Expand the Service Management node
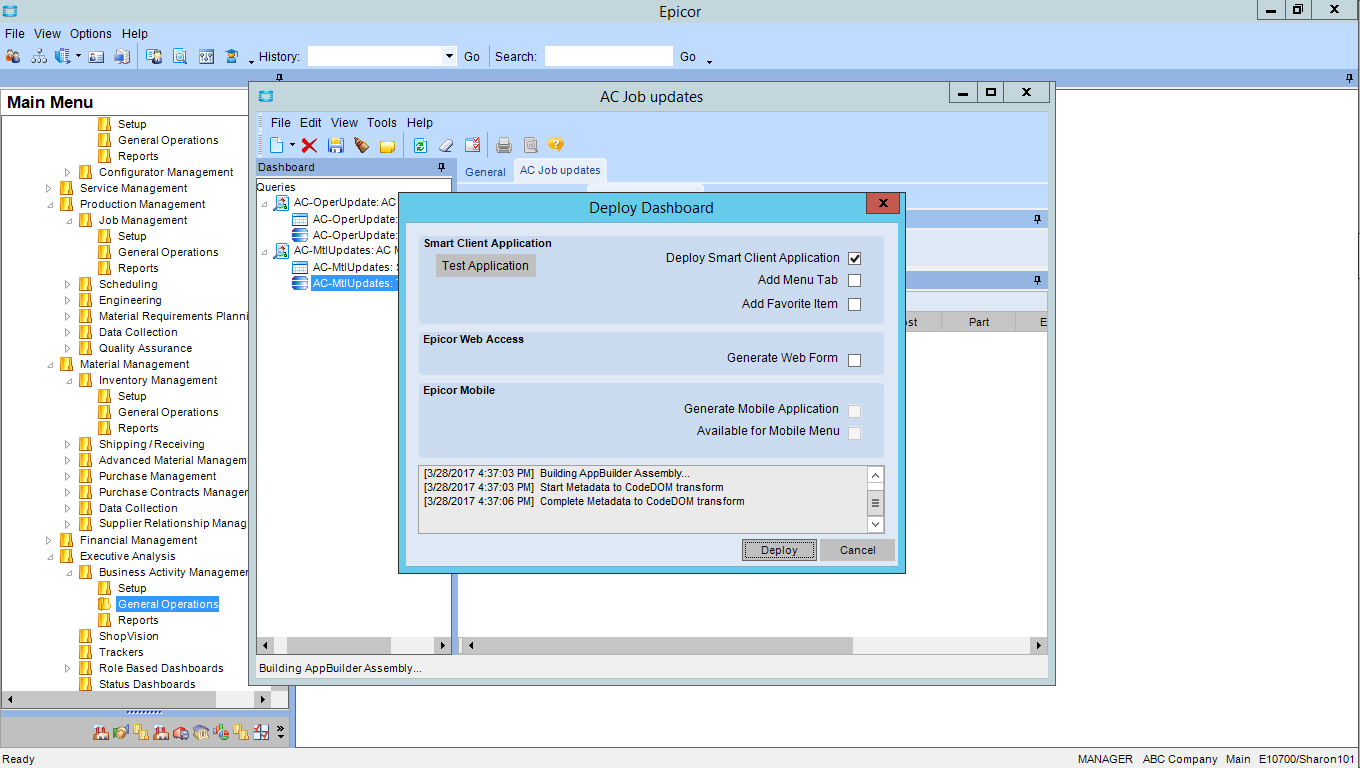 [x=49, y=188]
